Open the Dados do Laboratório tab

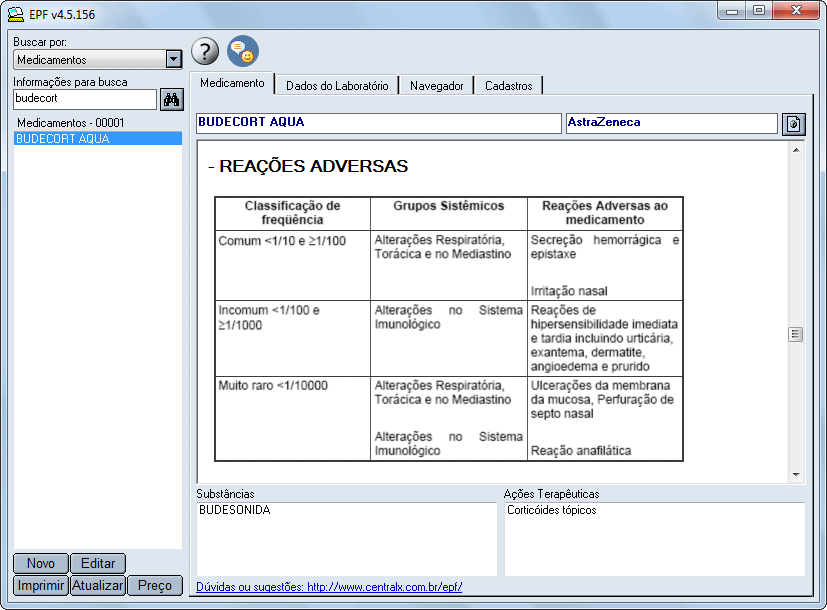click(337, 85)
